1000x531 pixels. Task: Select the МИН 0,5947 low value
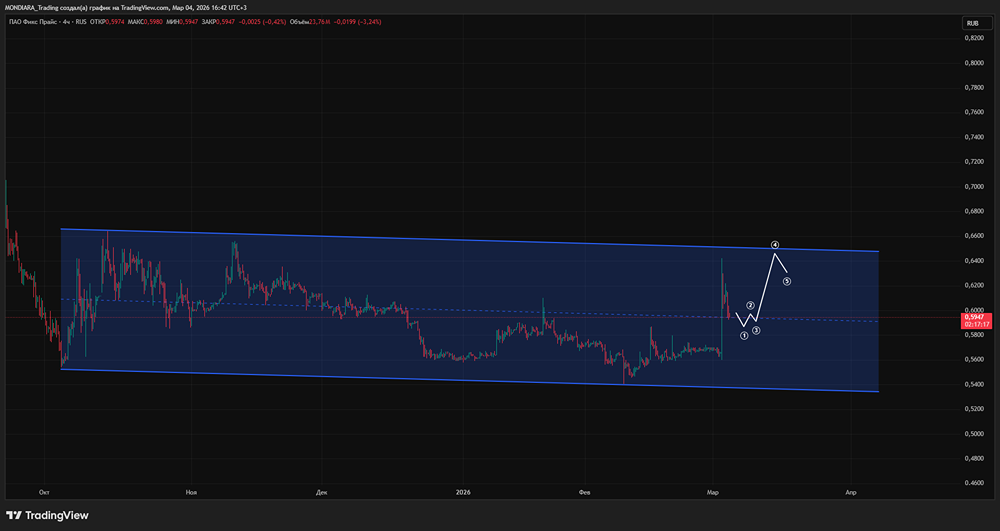coord(180,22)
